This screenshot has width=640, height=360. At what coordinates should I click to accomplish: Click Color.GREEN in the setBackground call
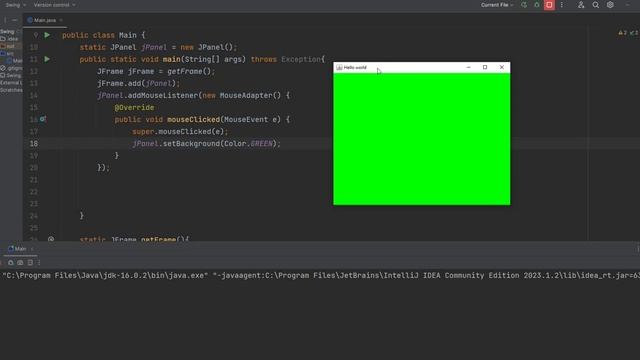point(248,144)
